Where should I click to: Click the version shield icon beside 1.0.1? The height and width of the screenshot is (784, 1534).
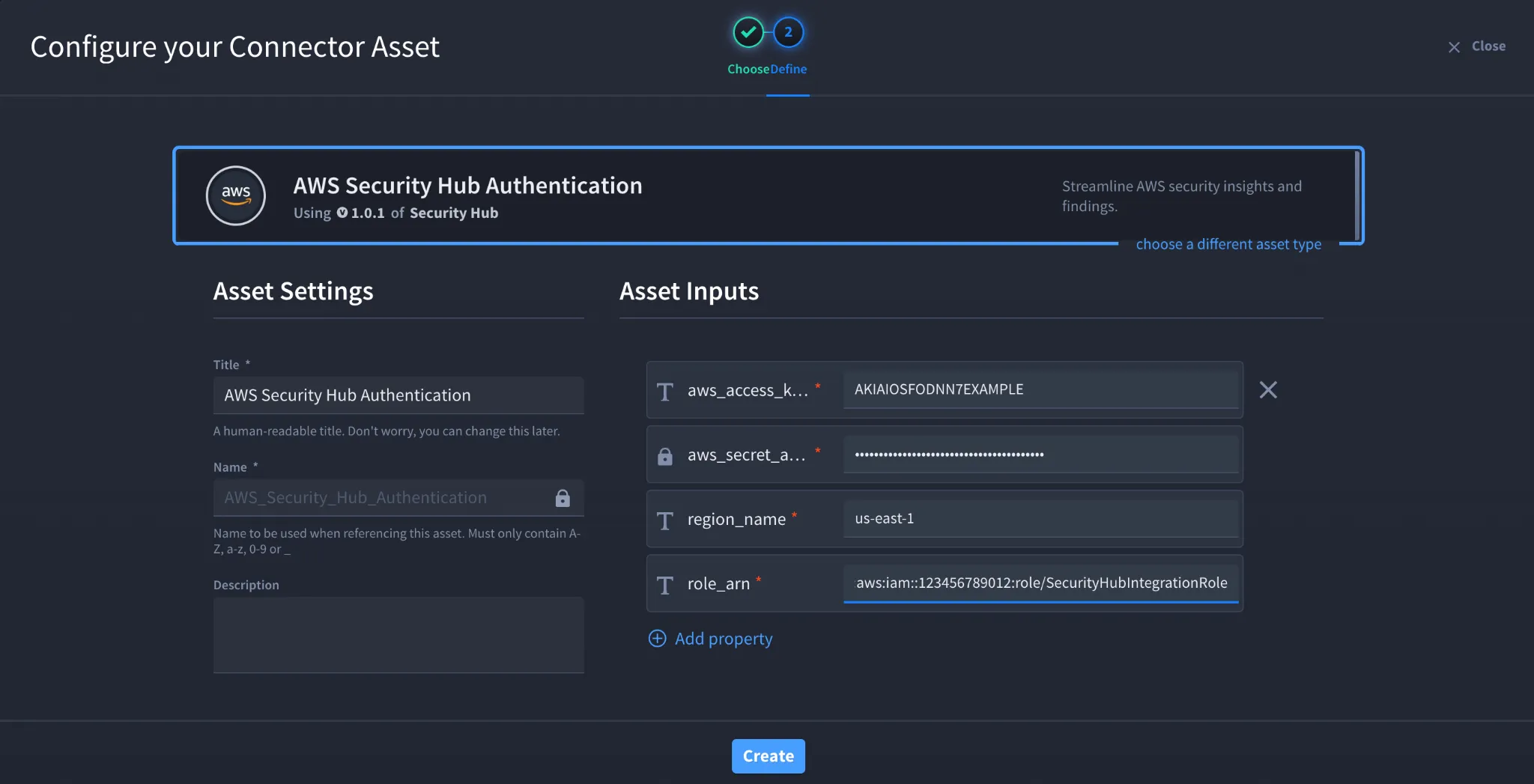[x=342, y=213]
